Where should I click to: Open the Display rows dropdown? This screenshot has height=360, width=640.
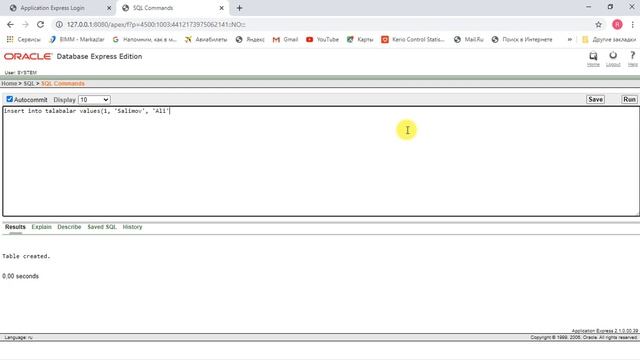[94, 100]
